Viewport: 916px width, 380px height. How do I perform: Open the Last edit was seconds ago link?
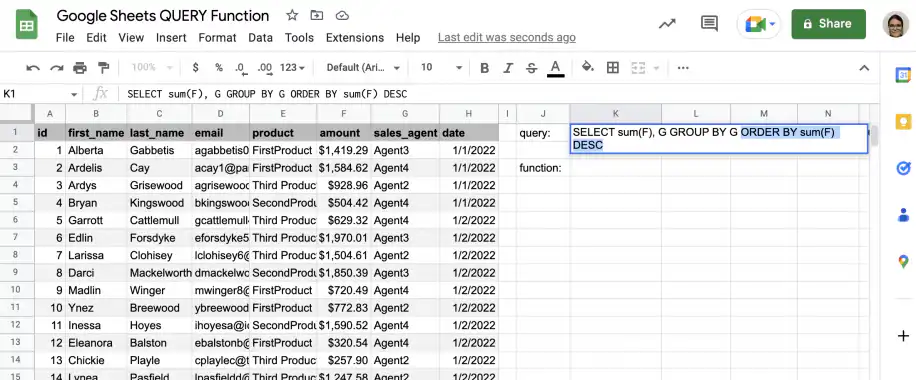tap(506, 37)
